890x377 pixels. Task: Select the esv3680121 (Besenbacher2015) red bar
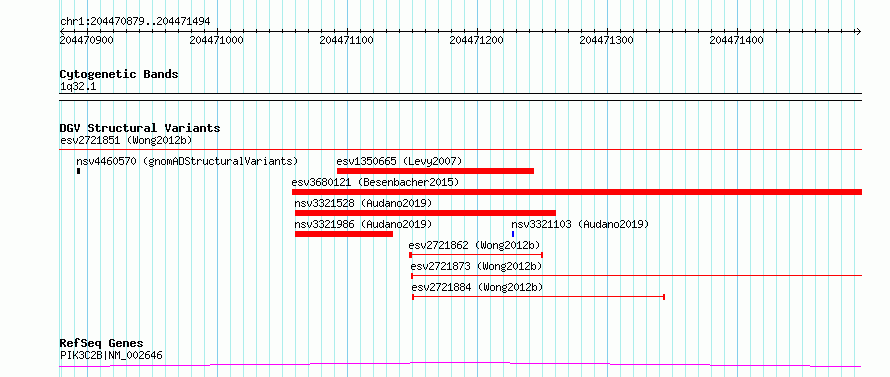pyautogui.click(x=577, y=192)
